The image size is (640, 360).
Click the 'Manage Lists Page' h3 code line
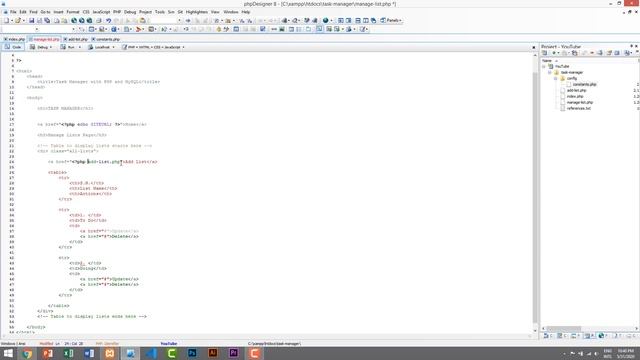(x=72, y=135)
